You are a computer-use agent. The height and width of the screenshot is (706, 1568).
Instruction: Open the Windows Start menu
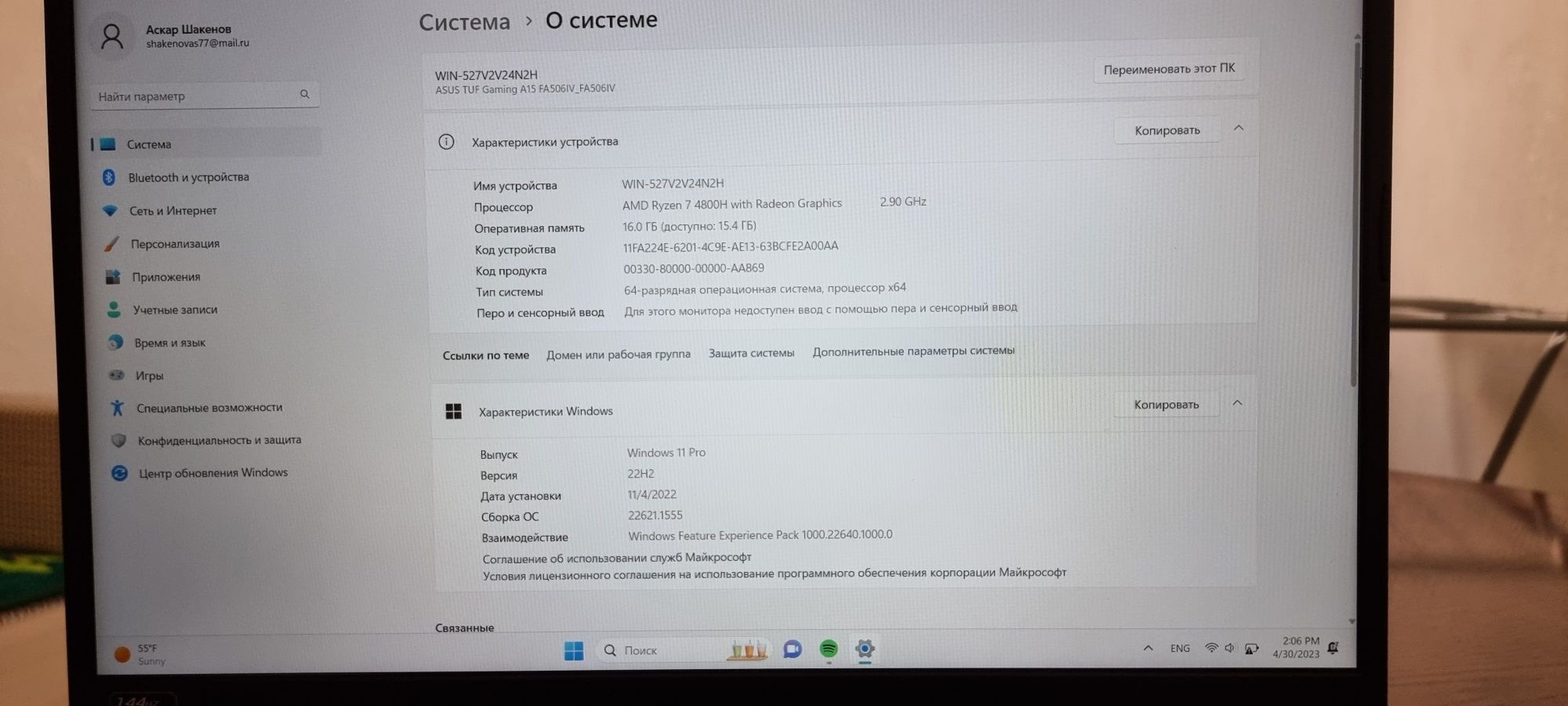[574, 651]
